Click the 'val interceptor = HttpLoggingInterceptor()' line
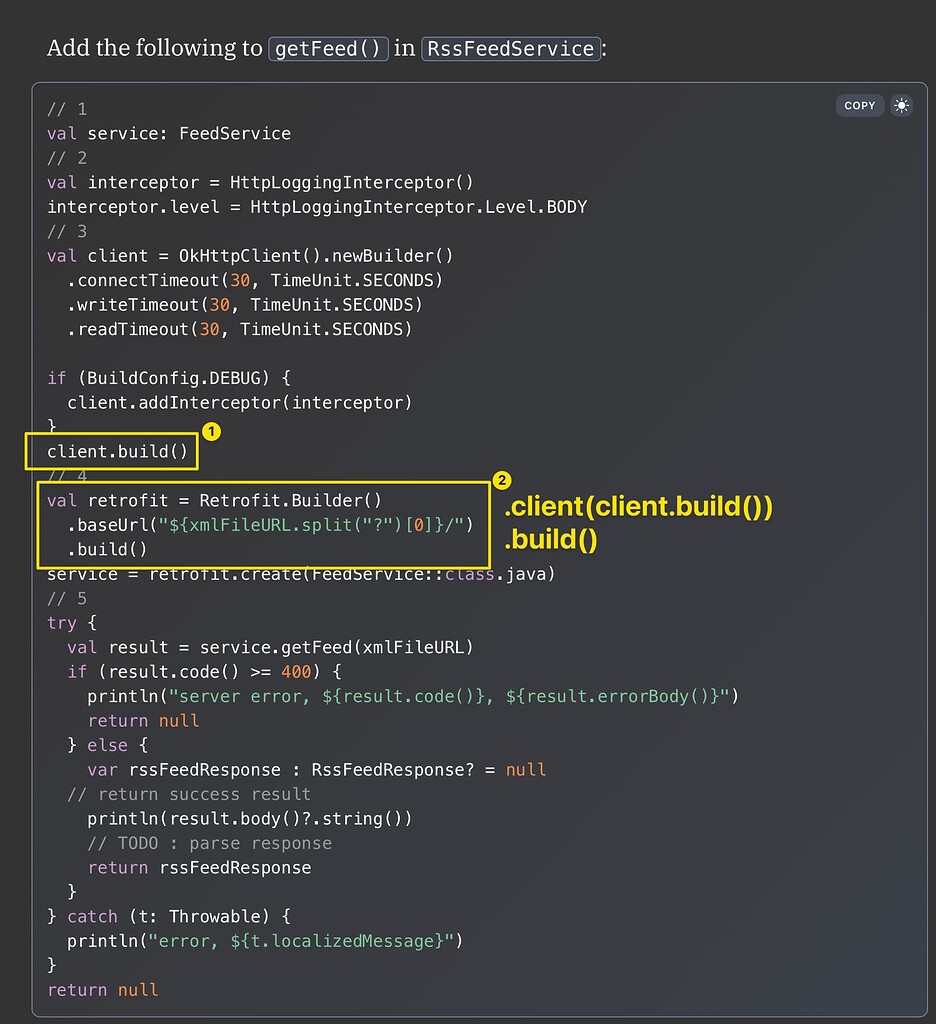Image resolution: width=936 pixels, height=1024 pixels. (260, 182)
